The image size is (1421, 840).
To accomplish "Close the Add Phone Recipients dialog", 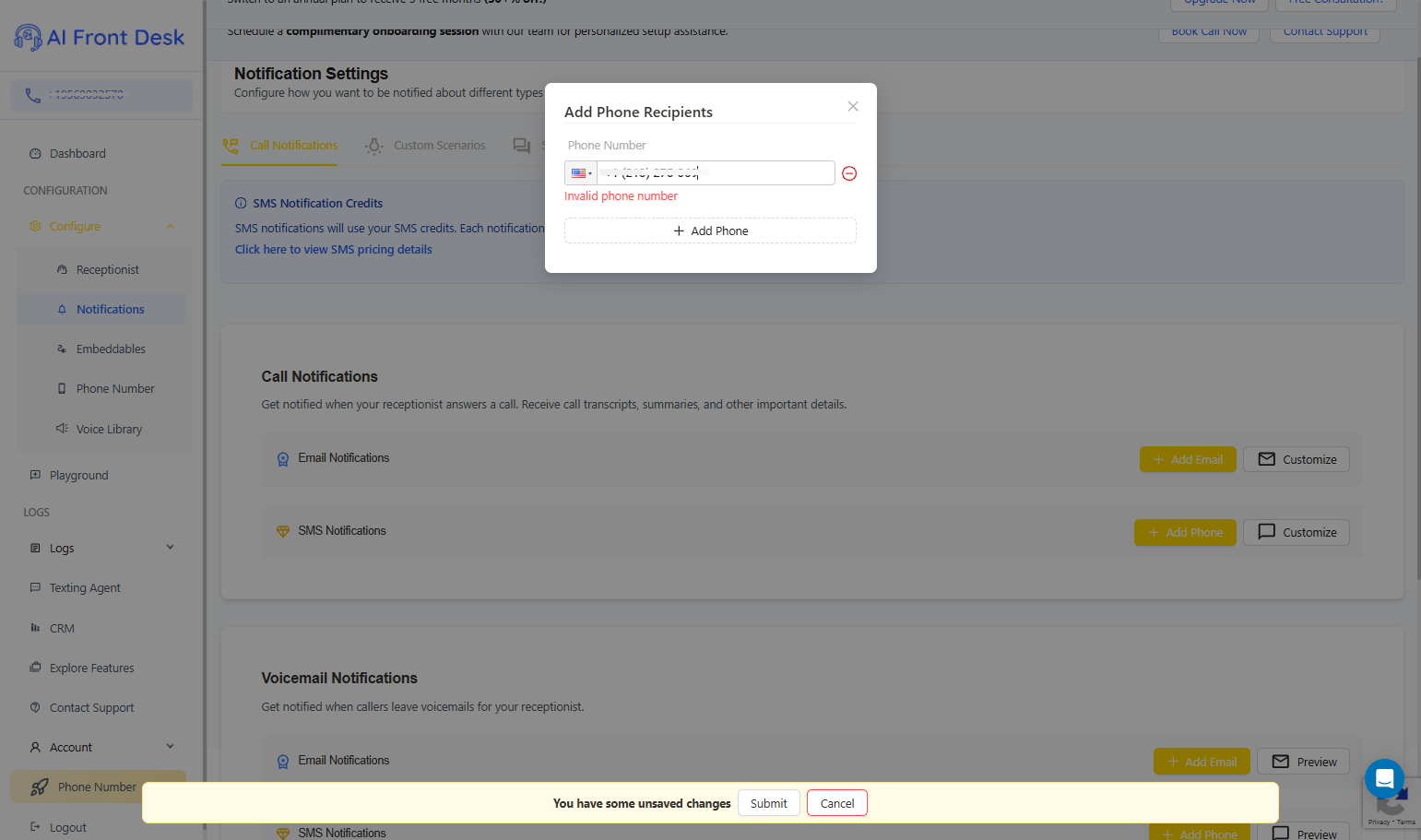I will (853, 106).
